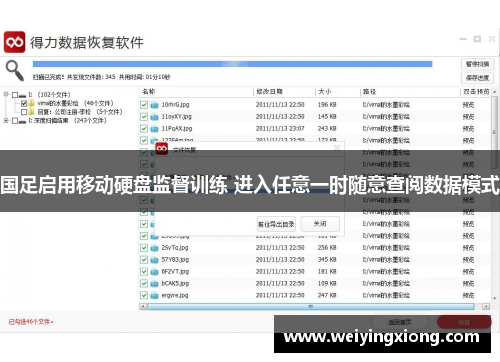The height and width of the screenshot is (362, 500).
Task: Click the drive icon beside 深度扫描结果
Action: pos(22,121)
